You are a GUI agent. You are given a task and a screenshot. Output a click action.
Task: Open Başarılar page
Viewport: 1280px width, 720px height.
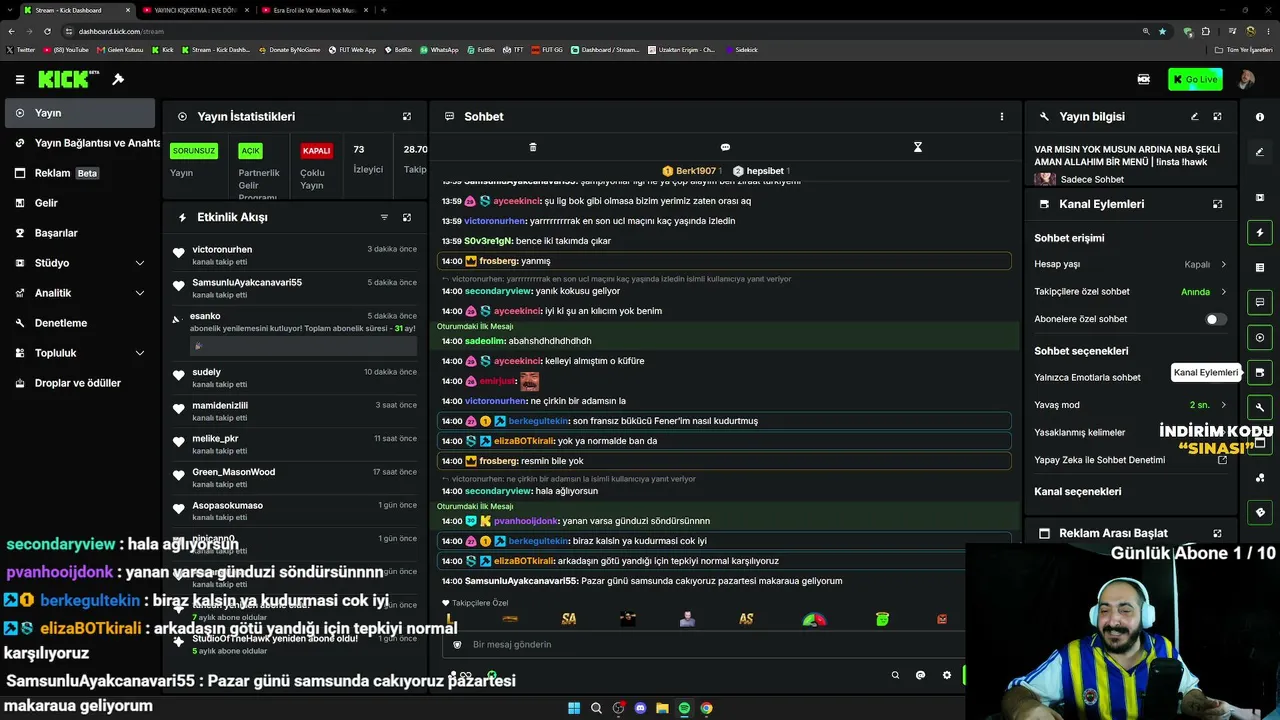coord(78,233)
